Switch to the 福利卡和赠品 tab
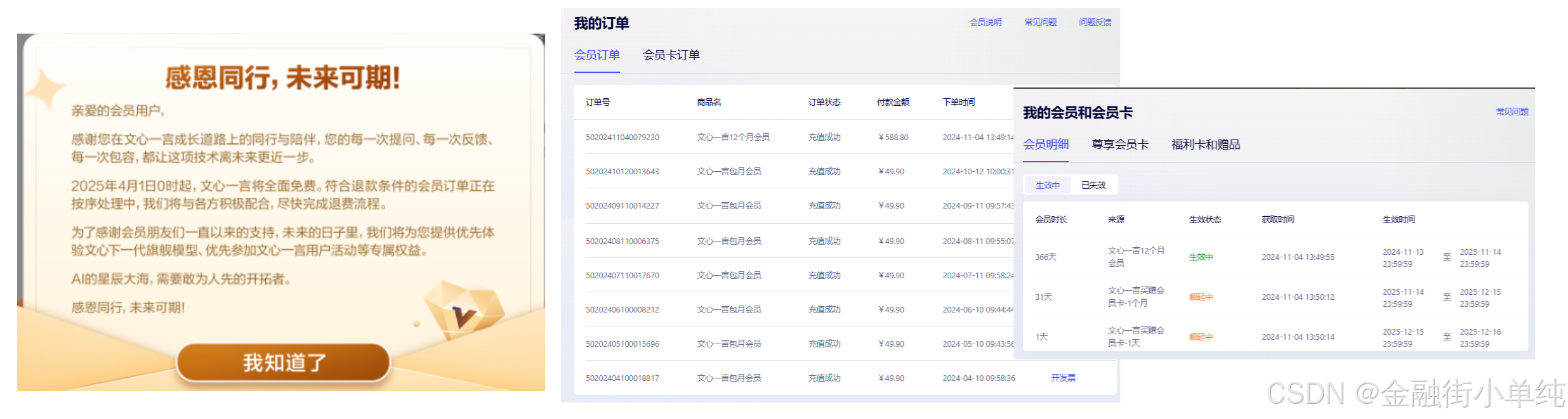Screen dimensions: 1568x419 click(x=1206, y=145)
